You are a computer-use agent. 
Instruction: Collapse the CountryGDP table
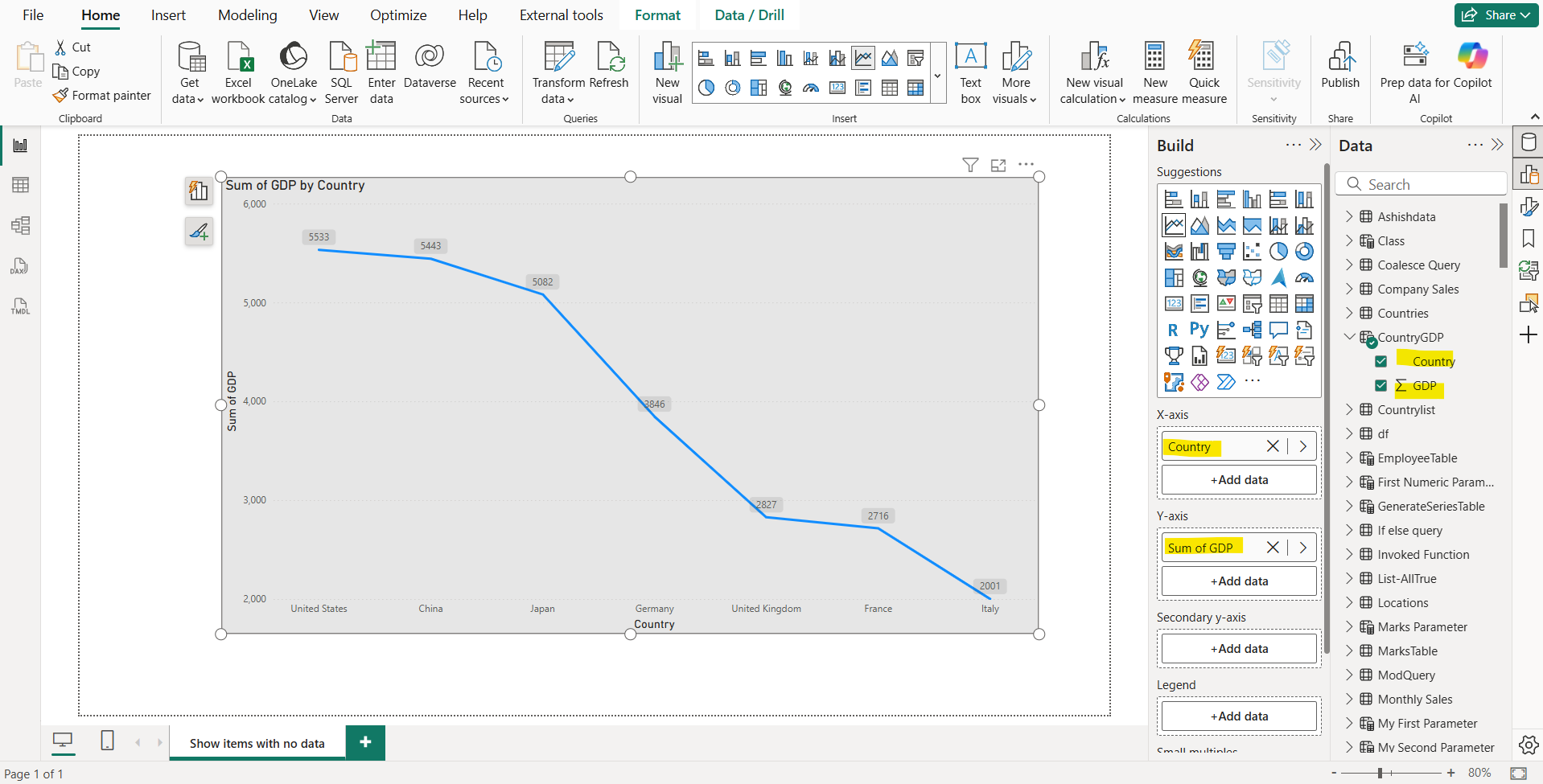click(1350, 337)
